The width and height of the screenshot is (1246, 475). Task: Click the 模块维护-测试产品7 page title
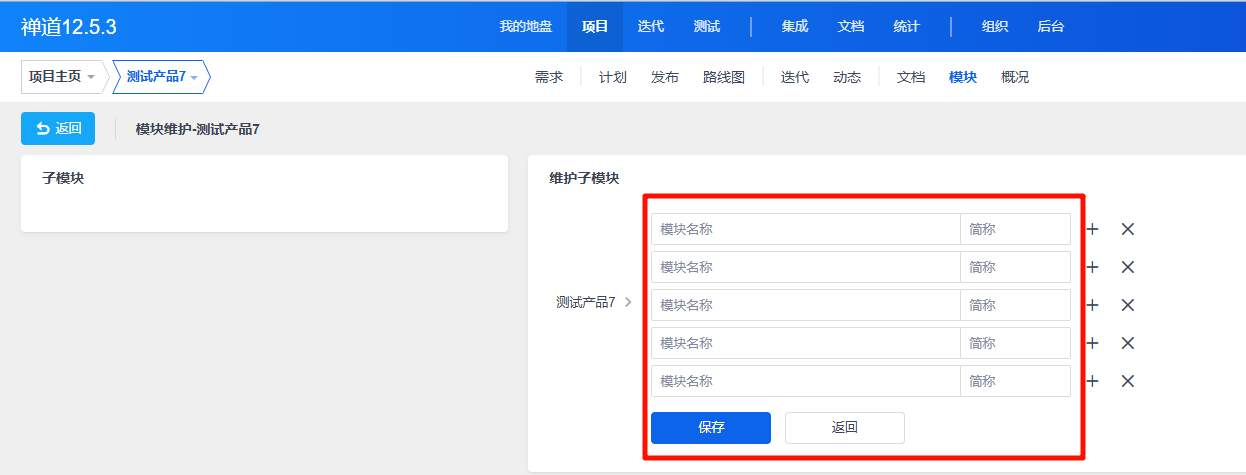click(198, 129)
